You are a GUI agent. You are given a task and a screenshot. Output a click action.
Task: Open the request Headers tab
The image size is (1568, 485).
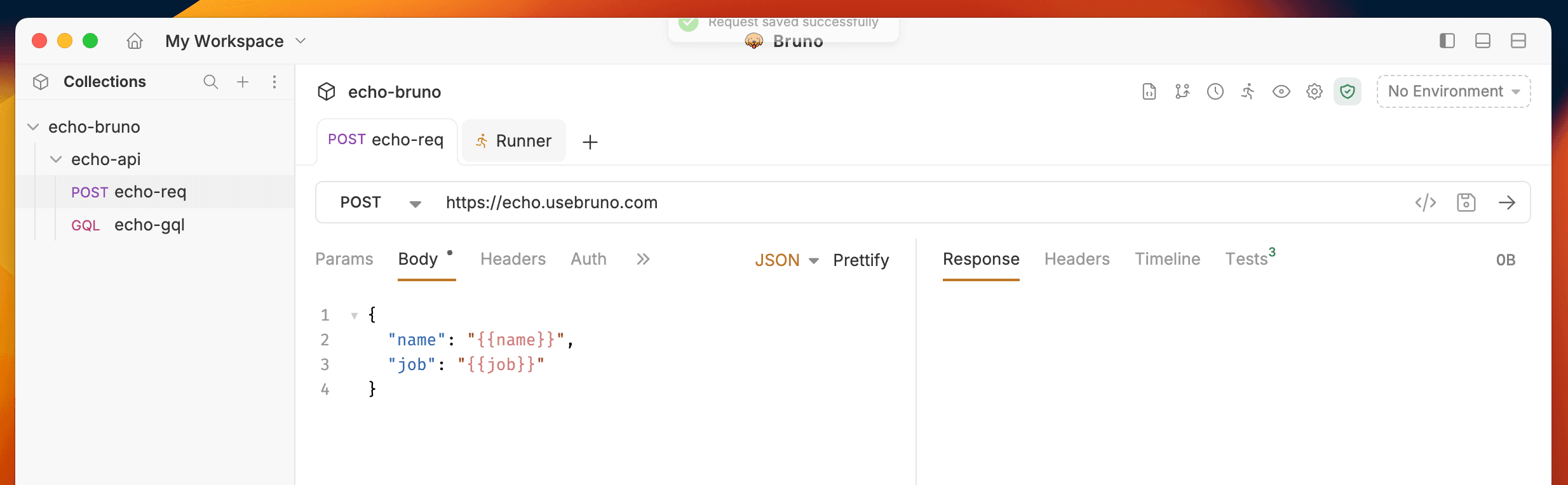513,259
